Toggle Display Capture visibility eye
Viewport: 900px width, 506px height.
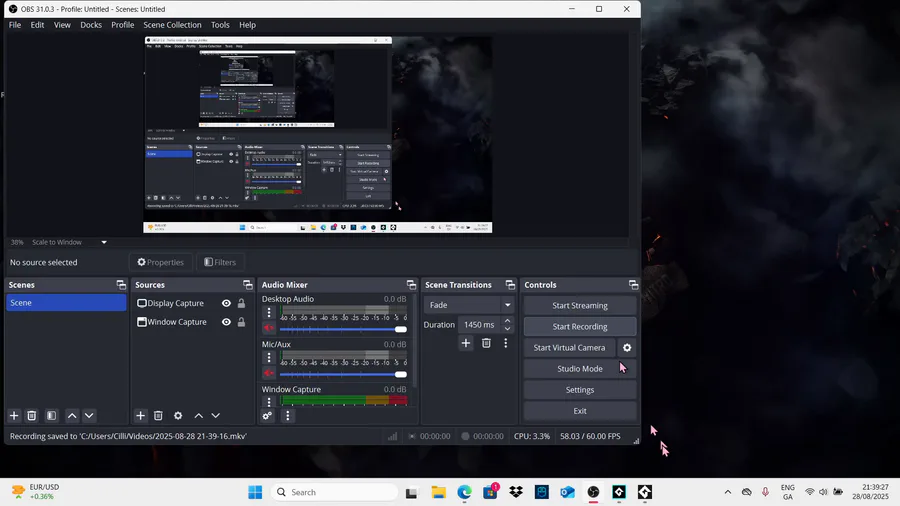point(226,303)
